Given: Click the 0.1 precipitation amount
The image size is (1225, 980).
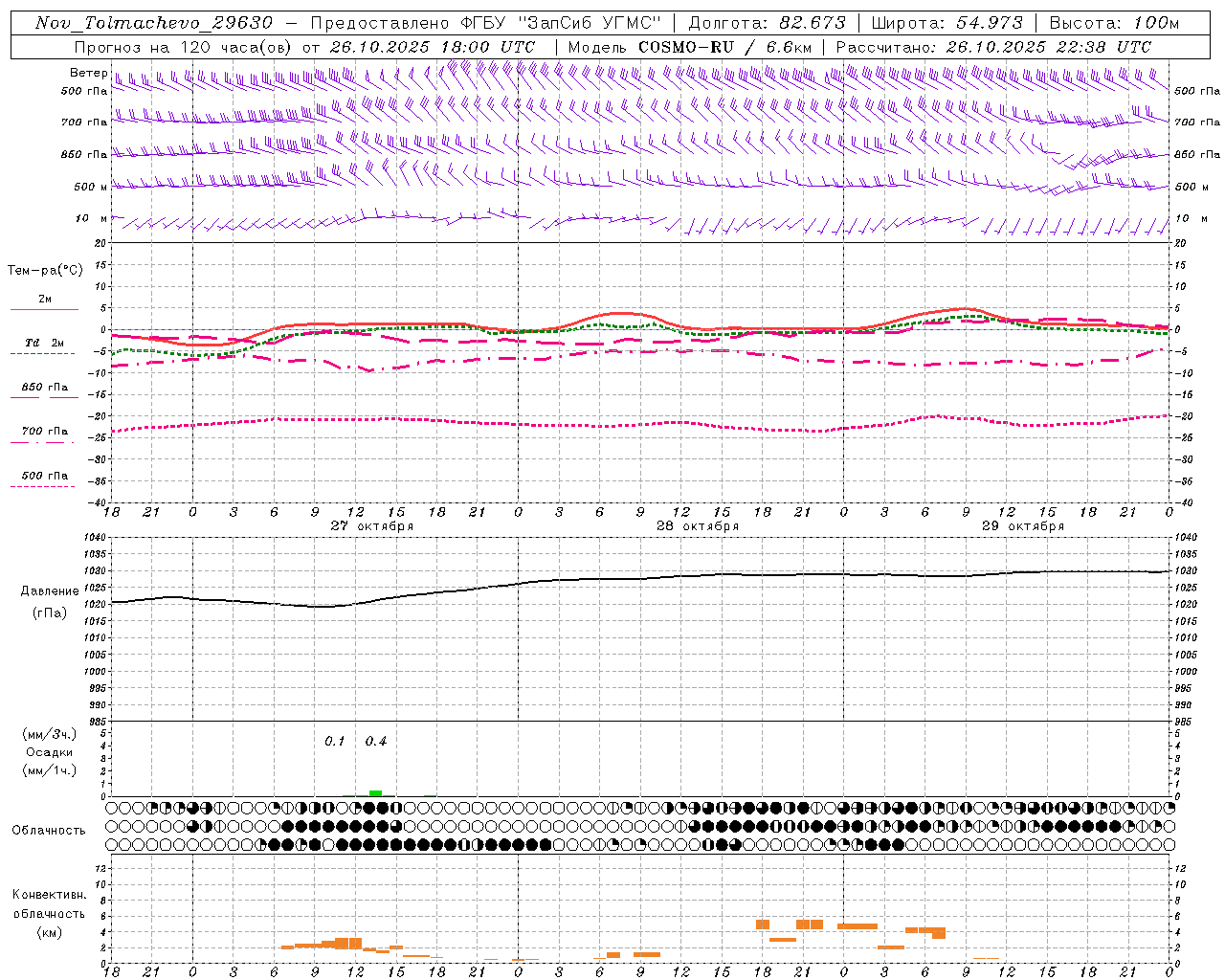Looking at the screenshot, I should click(334, 742).
